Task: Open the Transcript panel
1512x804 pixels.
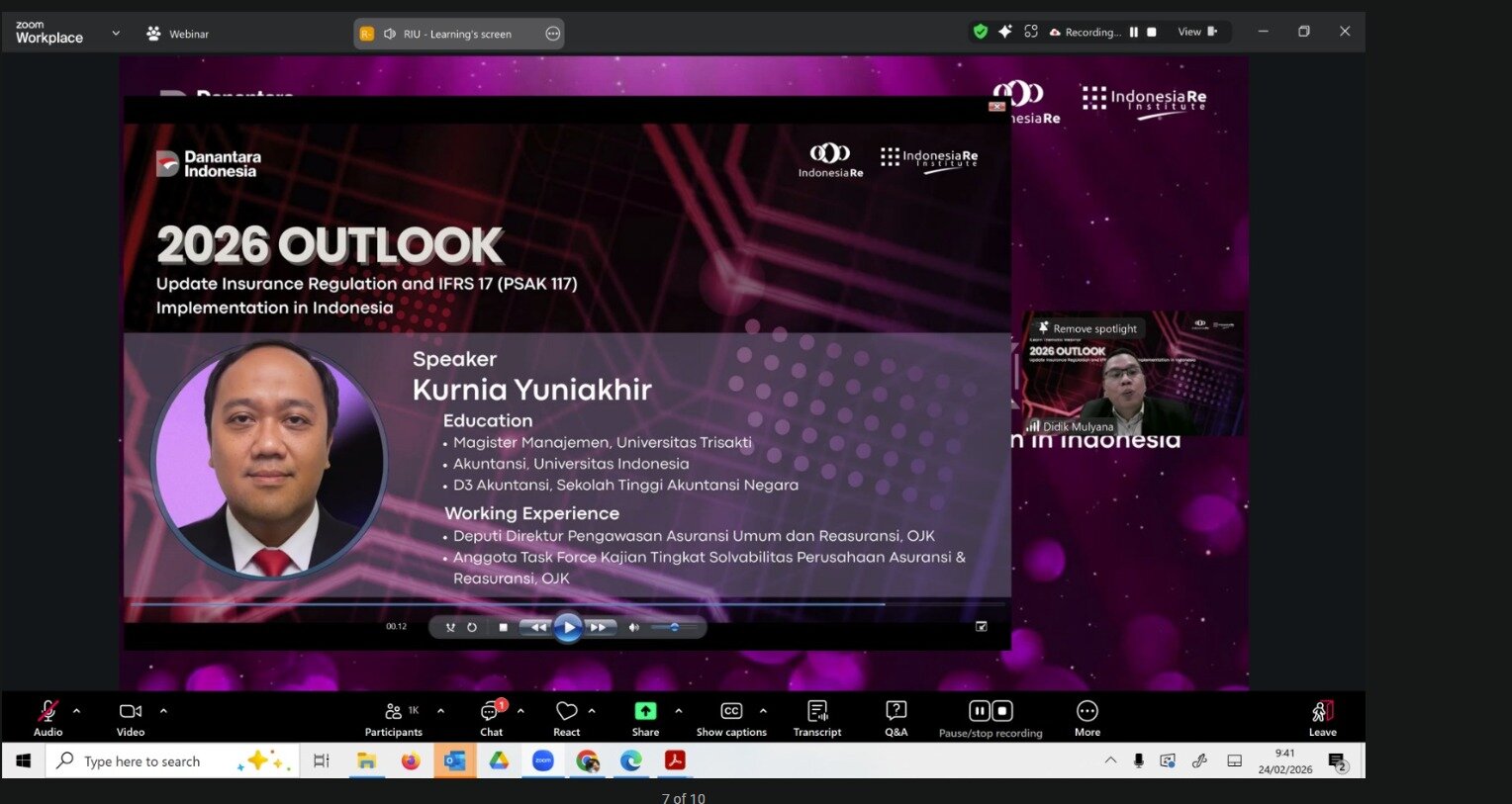Action: (x=817, y=716)
